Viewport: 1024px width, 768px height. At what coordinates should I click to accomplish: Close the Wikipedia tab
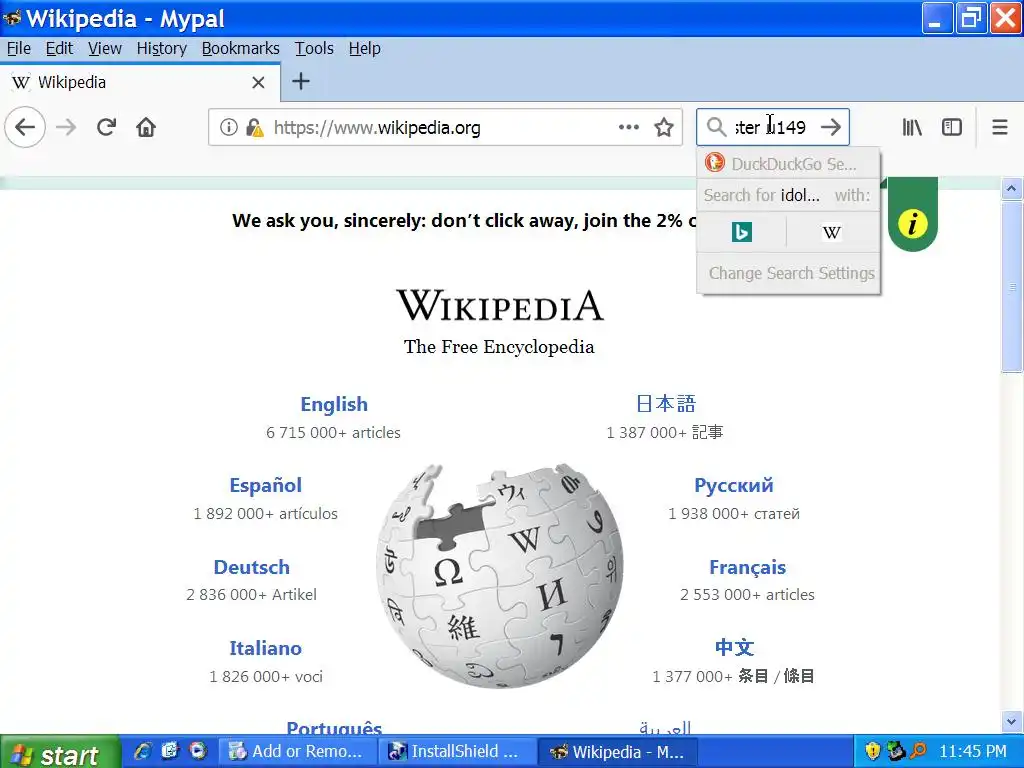258,82
